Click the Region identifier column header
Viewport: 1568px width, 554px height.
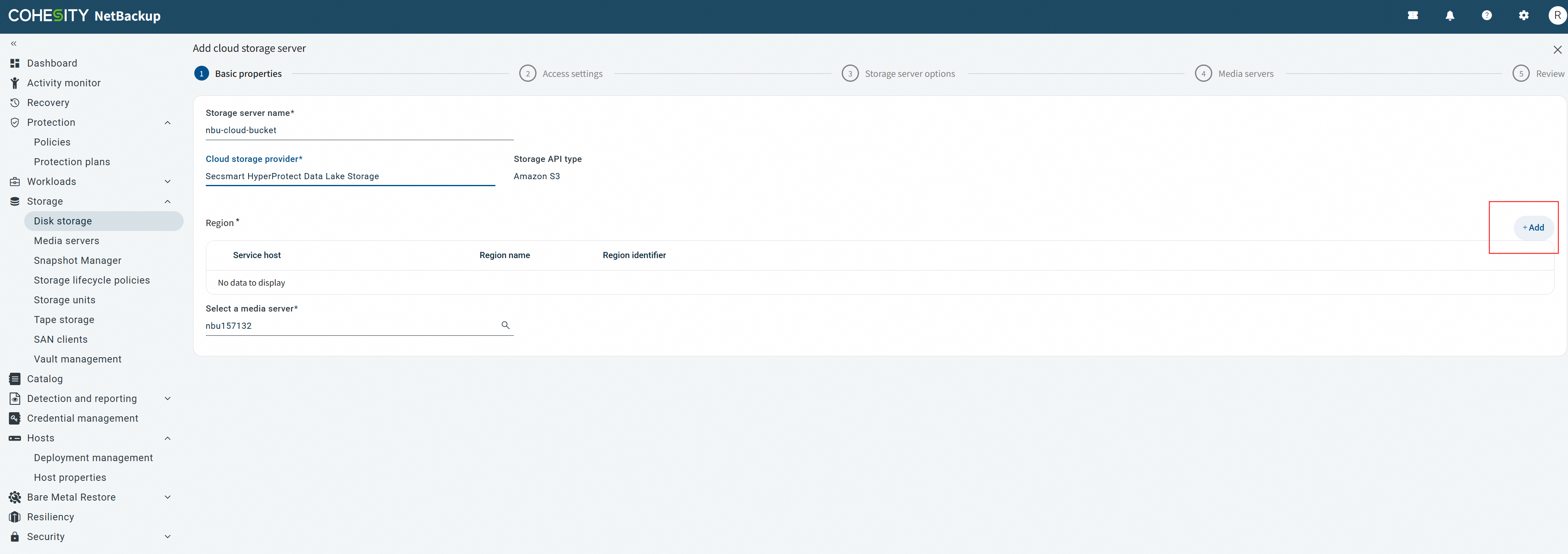634,255
